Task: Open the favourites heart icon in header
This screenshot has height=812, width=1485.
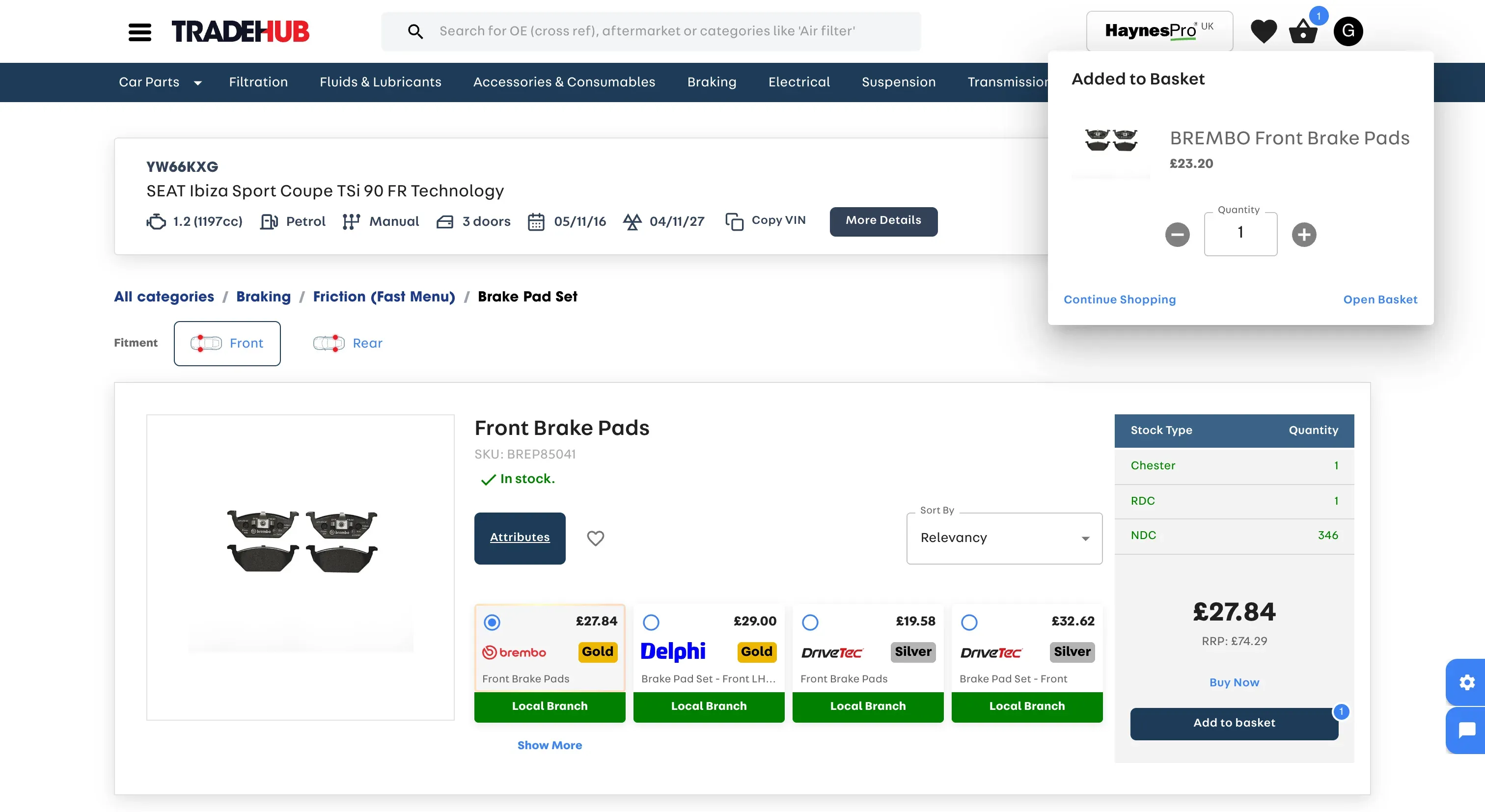Action: point(1263,31)
